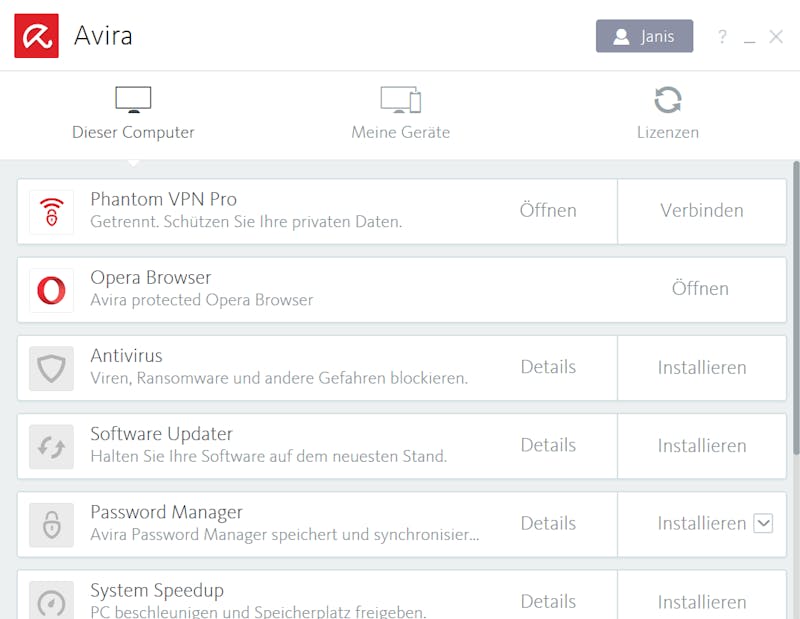Viewport: 800px width, 619px height.
Task: Click 'Viren, Ransomware und andere Gefahren blockieren.'
Action: coord(279,378)
